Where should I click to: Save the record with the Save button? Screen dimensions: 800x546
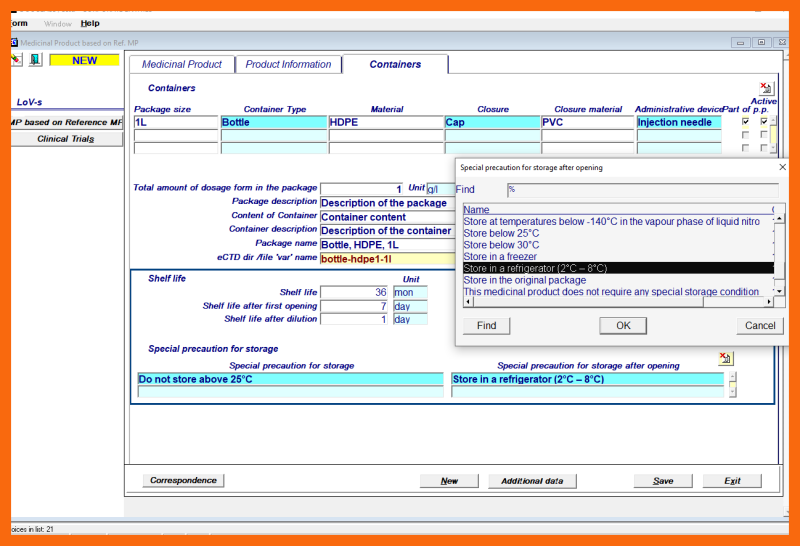click(x=663, y=481)
